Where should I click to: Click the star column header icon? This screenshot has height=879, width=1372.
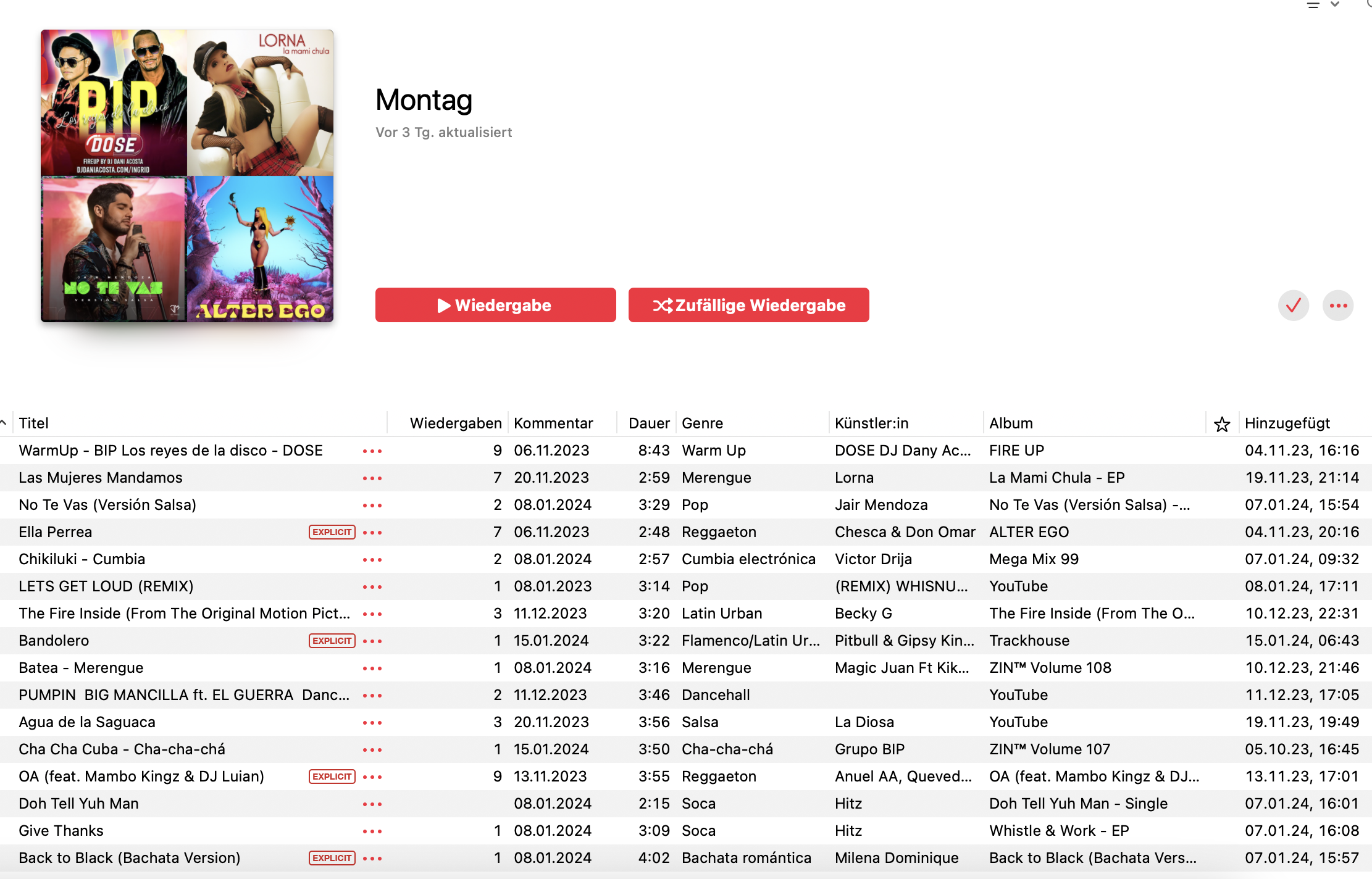[x=1221, y=424]
